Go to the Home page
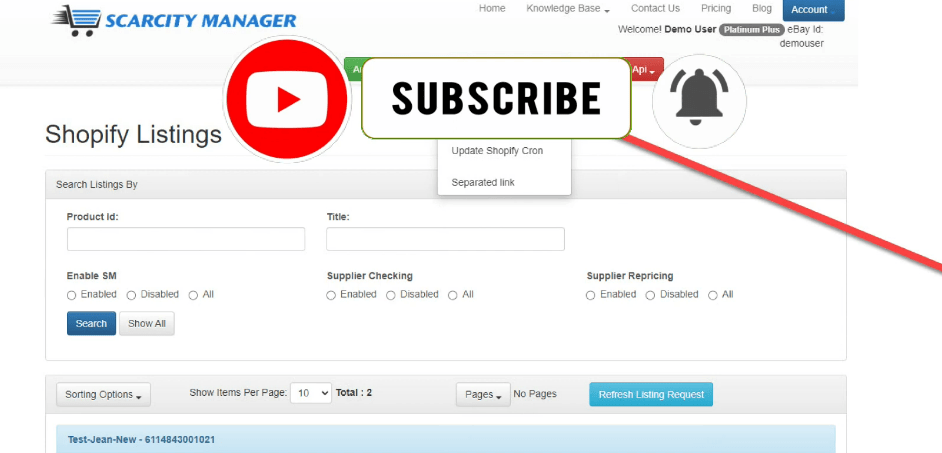 (x=492, y=8)
